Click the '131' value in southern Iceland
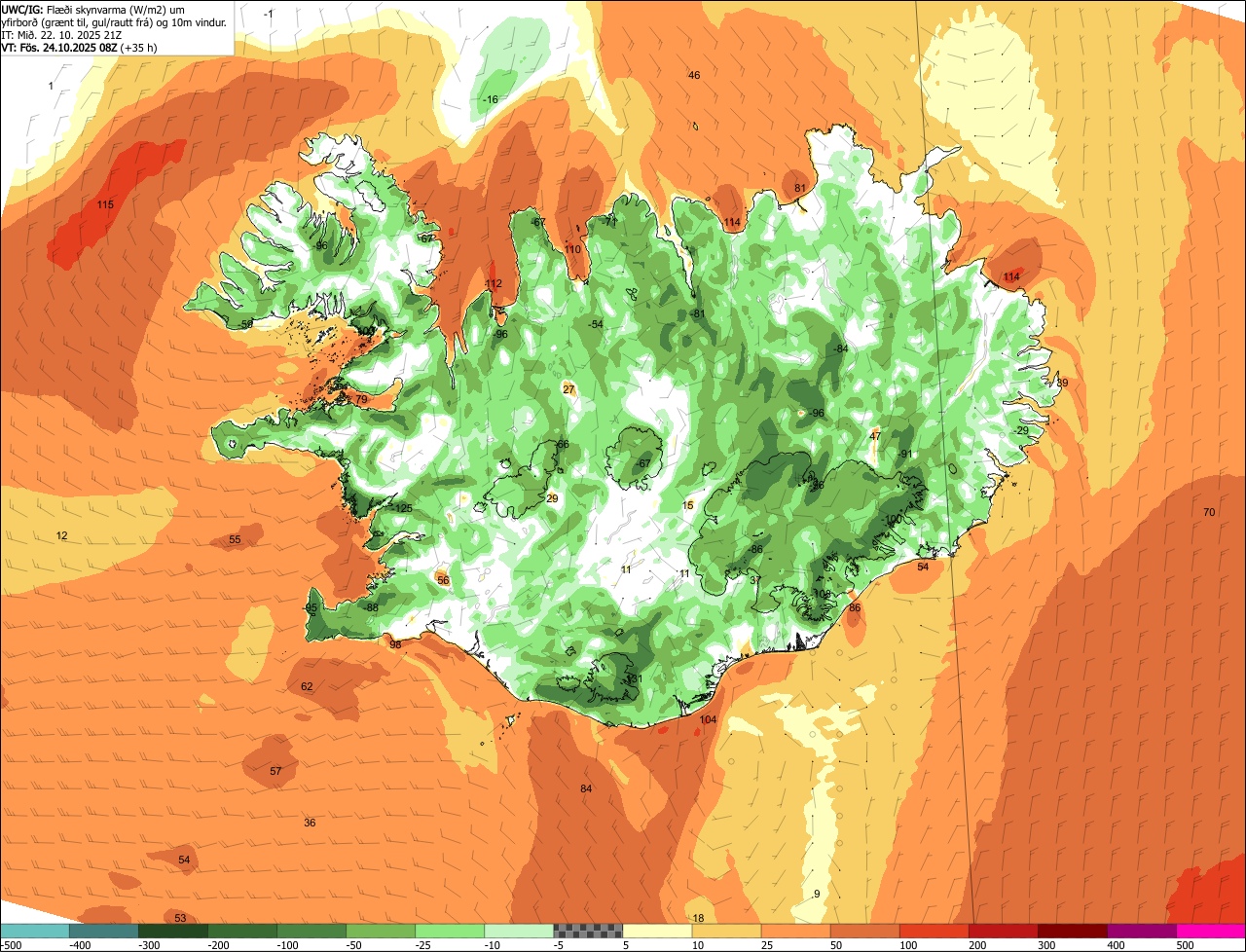The width and height of the screenshot is (1246, 952). (635, 678)
